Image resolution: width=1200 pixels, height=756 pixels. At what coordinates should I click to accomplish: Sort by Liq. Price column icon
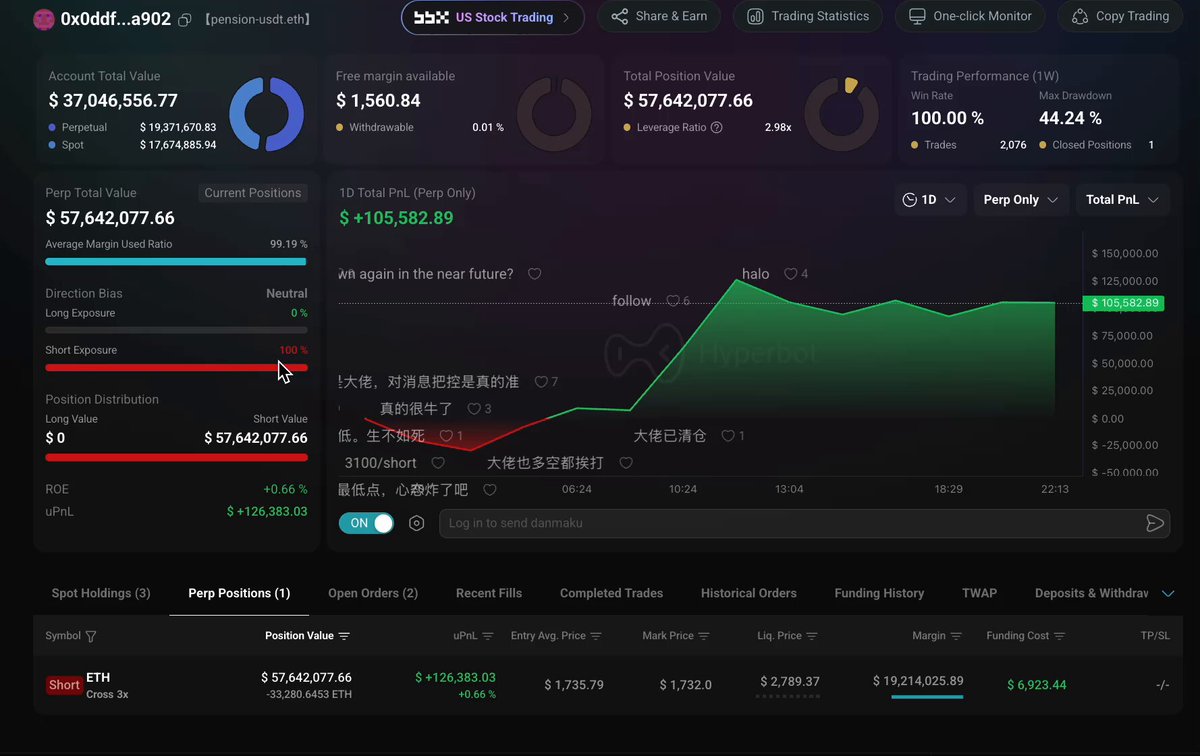[812, 636]
